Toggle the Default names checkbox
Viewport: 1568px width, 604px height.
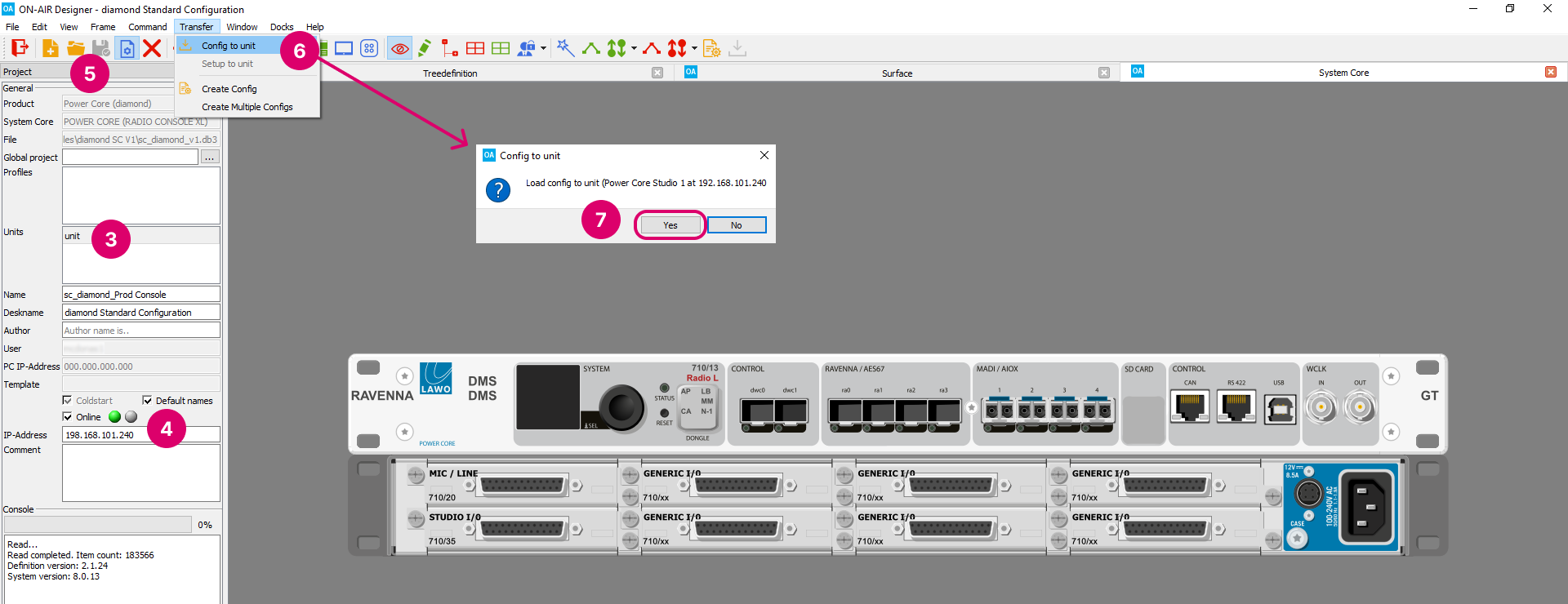coord(148,401)
